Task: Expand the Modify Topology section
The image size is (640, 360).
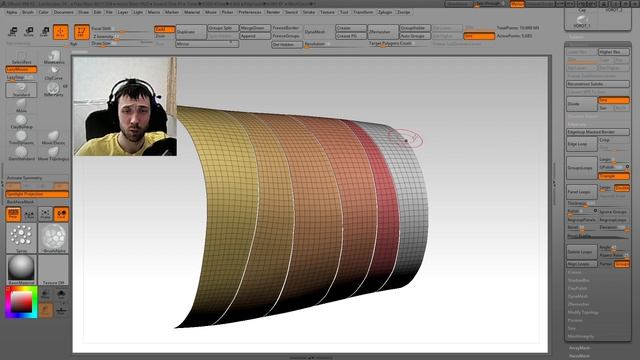Action: coord(583,312)
